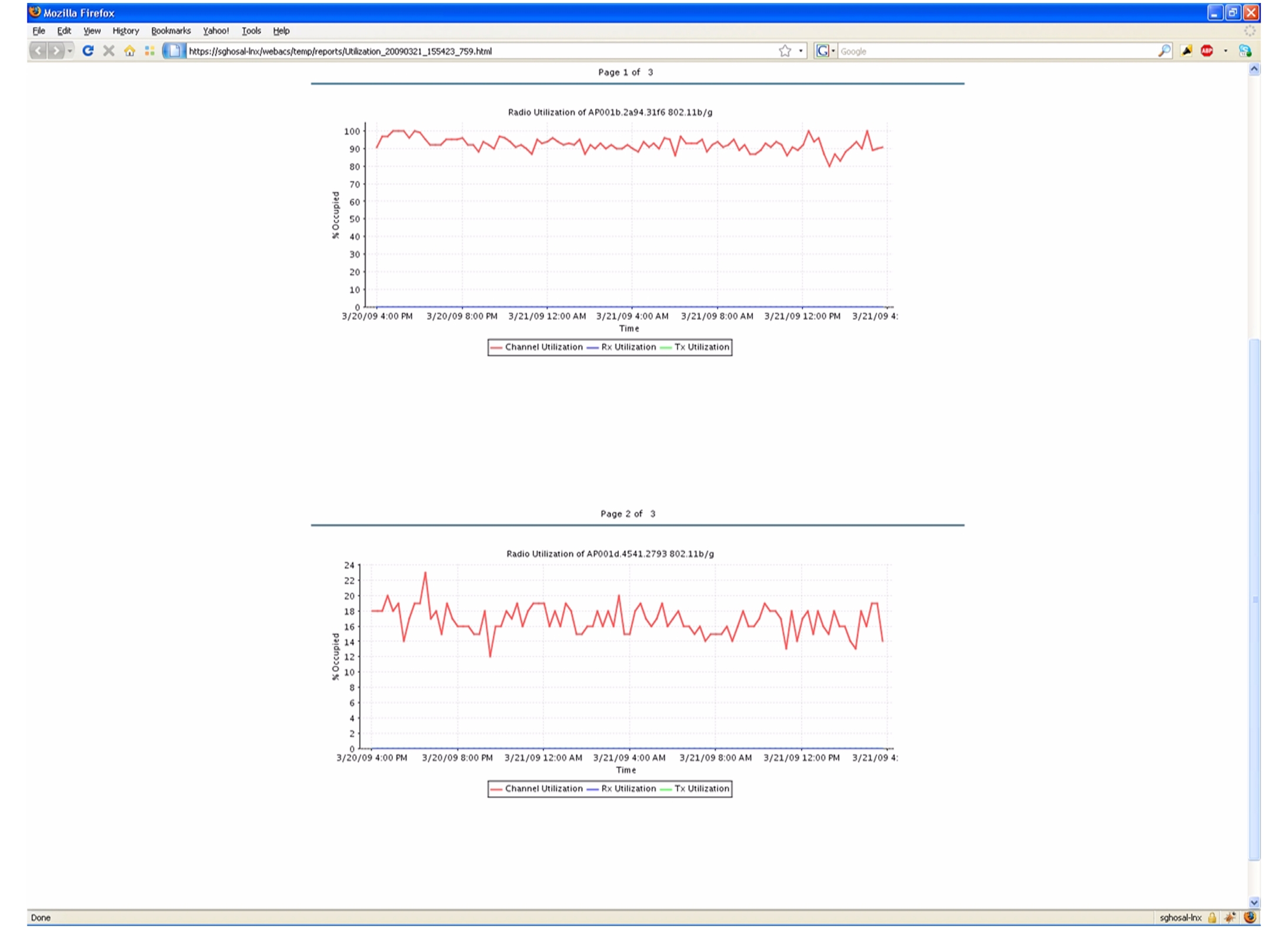This screenshot has height=929, width=1288.
Task: Click Channel Utilization legend entry in second chart
Action: coord(536,789)
